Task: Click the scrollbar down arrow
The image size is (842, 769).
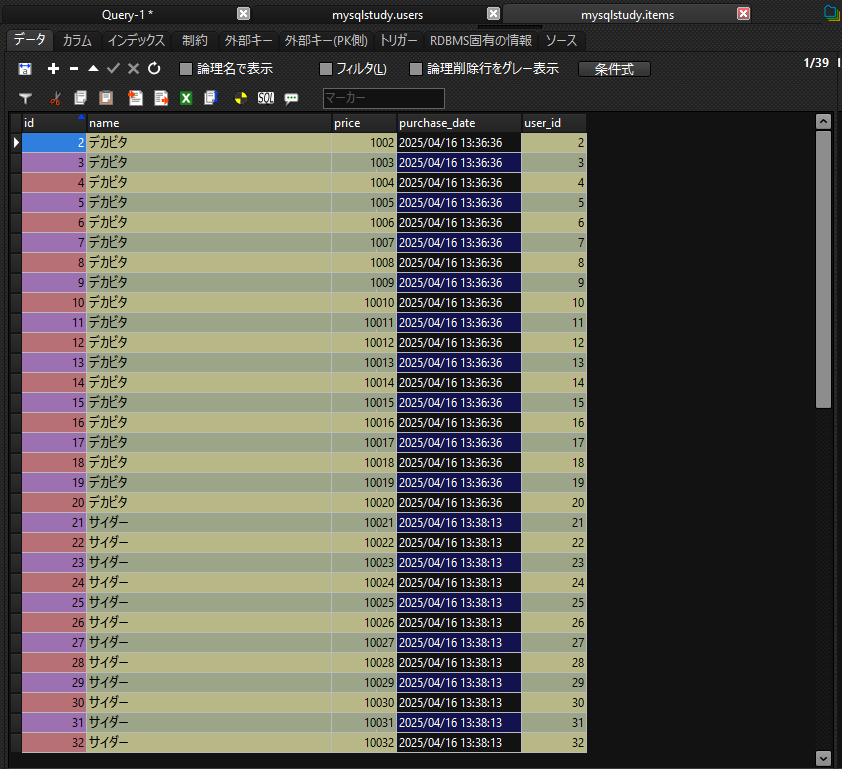Action: (823, 758)
